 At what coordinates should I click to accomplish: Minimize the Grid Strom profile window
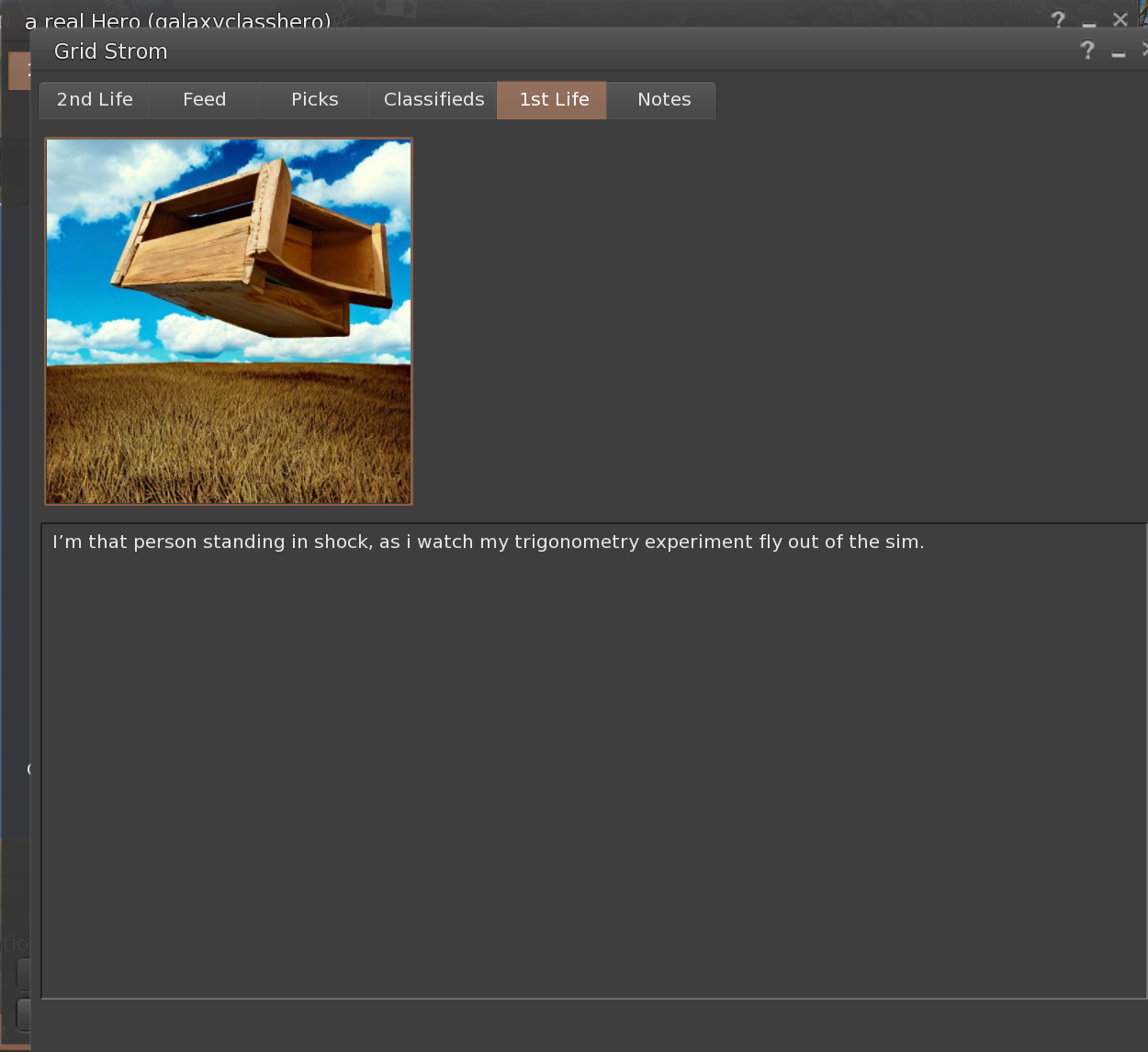click(x=1118, y=52)
